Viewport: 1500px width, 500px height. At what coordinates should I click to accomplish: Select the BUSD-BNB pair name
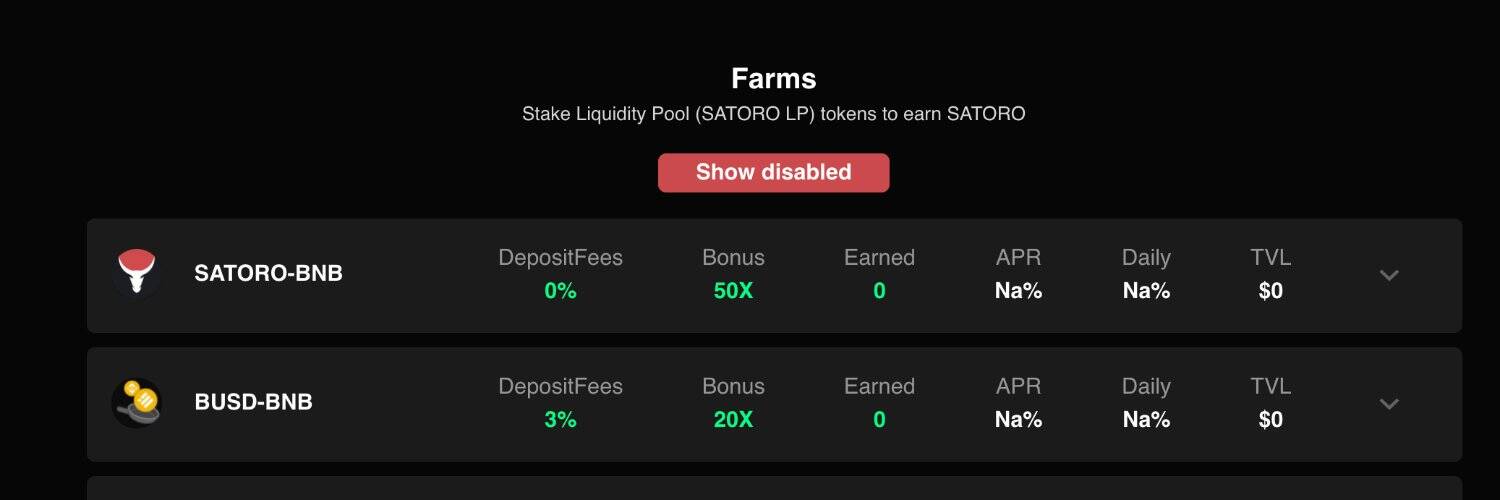[253, 402]
